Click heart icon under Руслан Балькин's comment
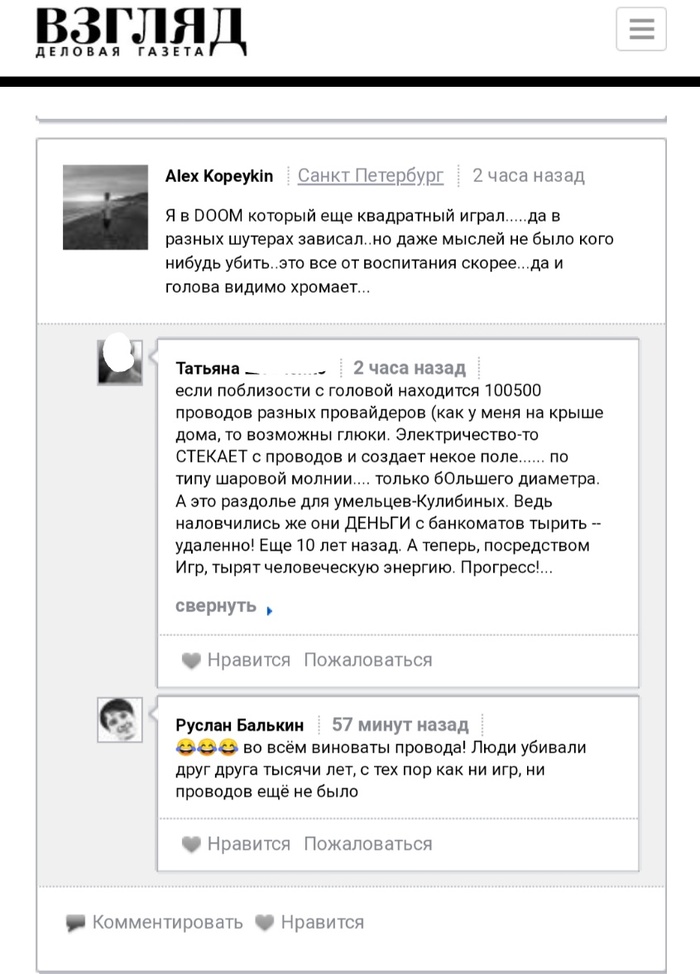700x974 pixels. point(191,844)
